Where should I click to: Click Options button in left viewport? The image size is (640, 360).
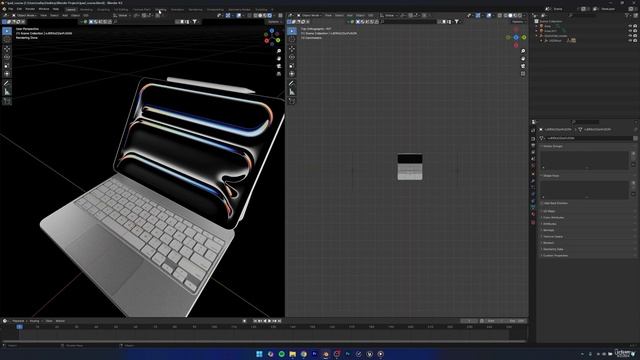point(274,22)
